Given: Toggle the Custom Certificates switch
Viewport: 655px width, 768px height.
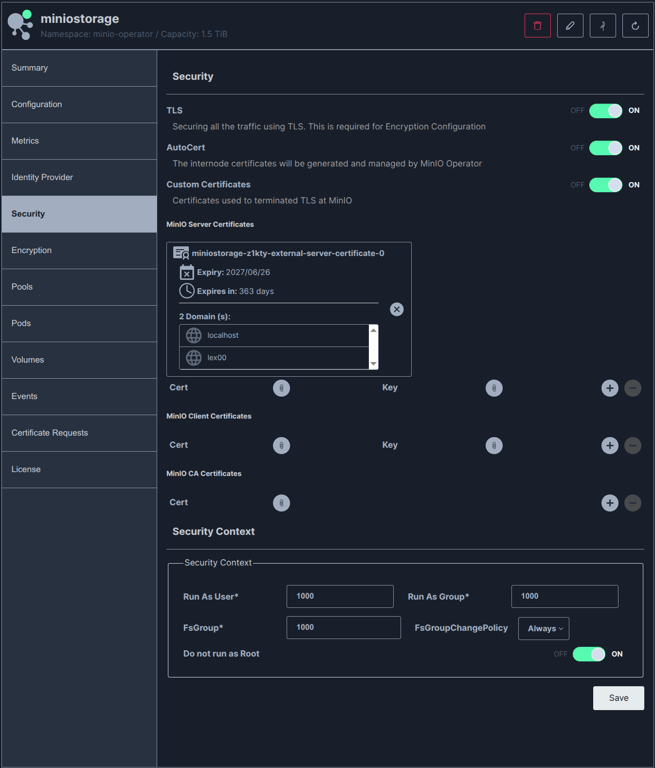Looking at the screenshot, I should [606, 185].
